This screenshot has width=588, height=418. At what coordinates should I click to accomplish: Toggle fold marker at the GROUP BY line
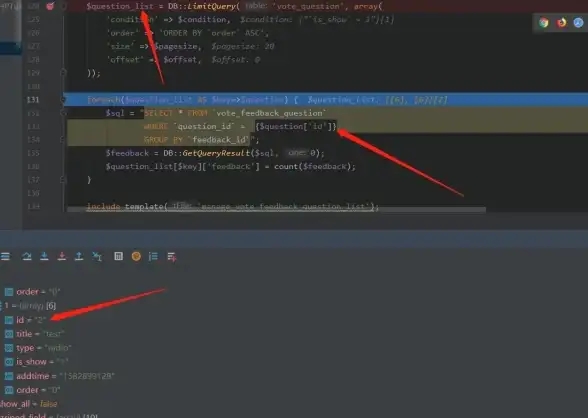tap(63, 140)
